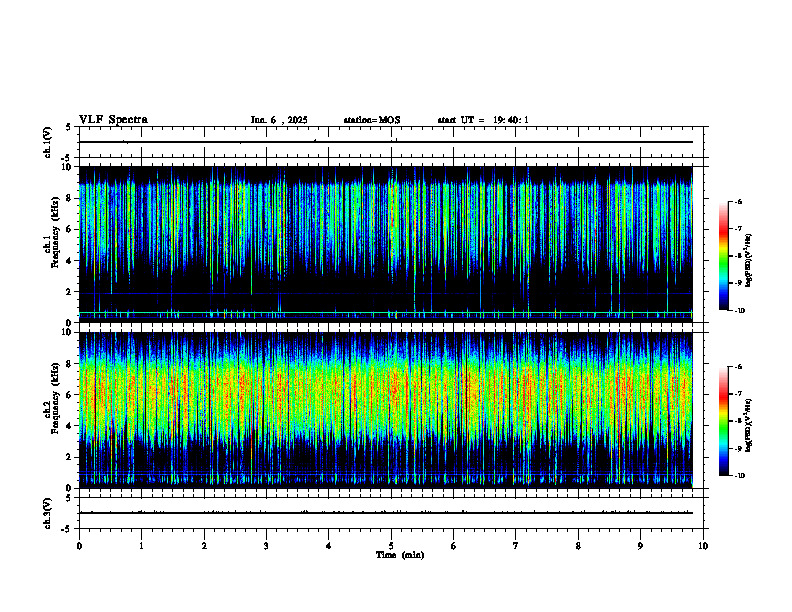Click time axis tick label "1"
The height and width of the screenshot is (612, 792).
point(141,546)
